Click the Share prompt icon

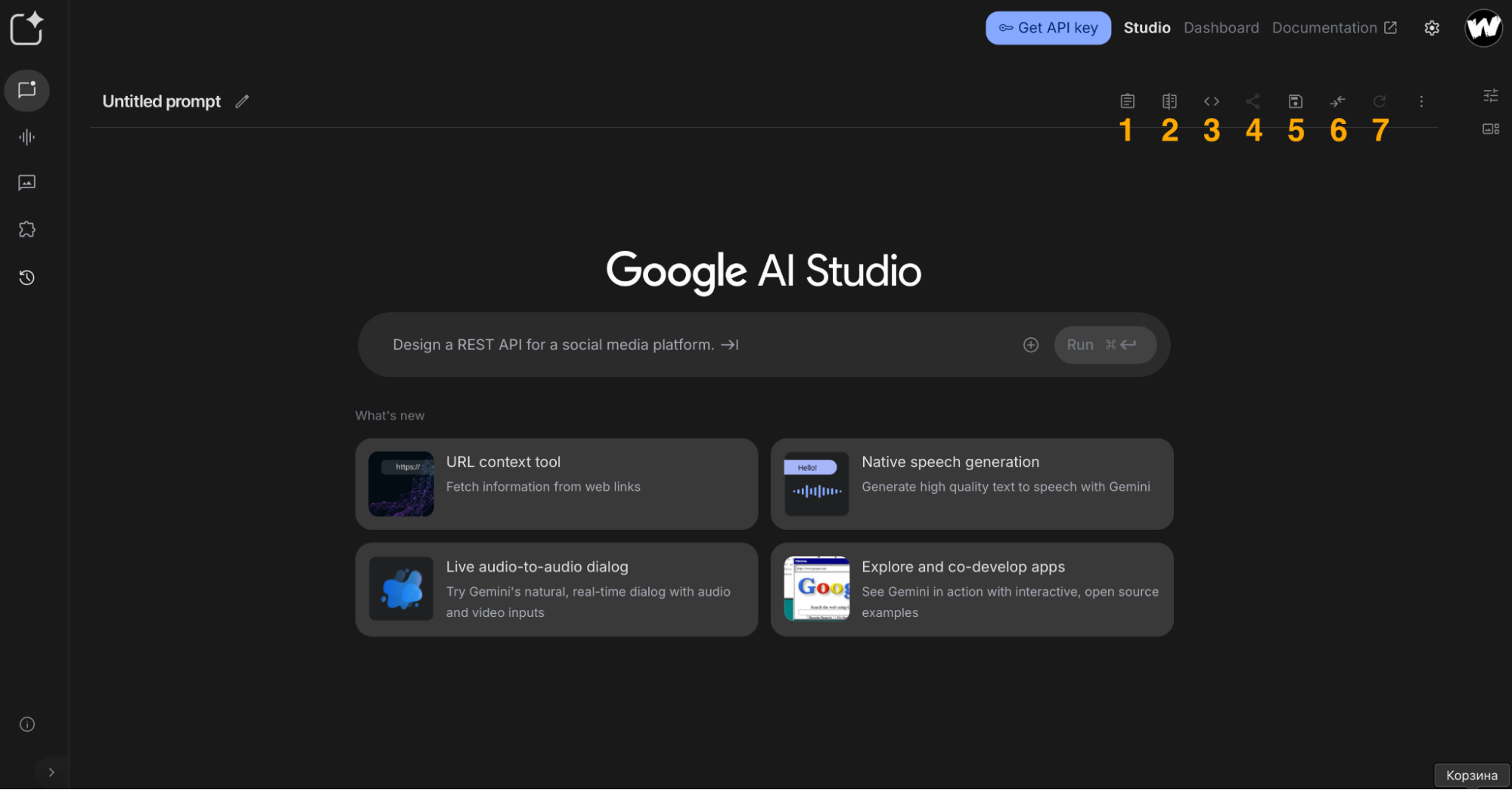point(1253,101)
